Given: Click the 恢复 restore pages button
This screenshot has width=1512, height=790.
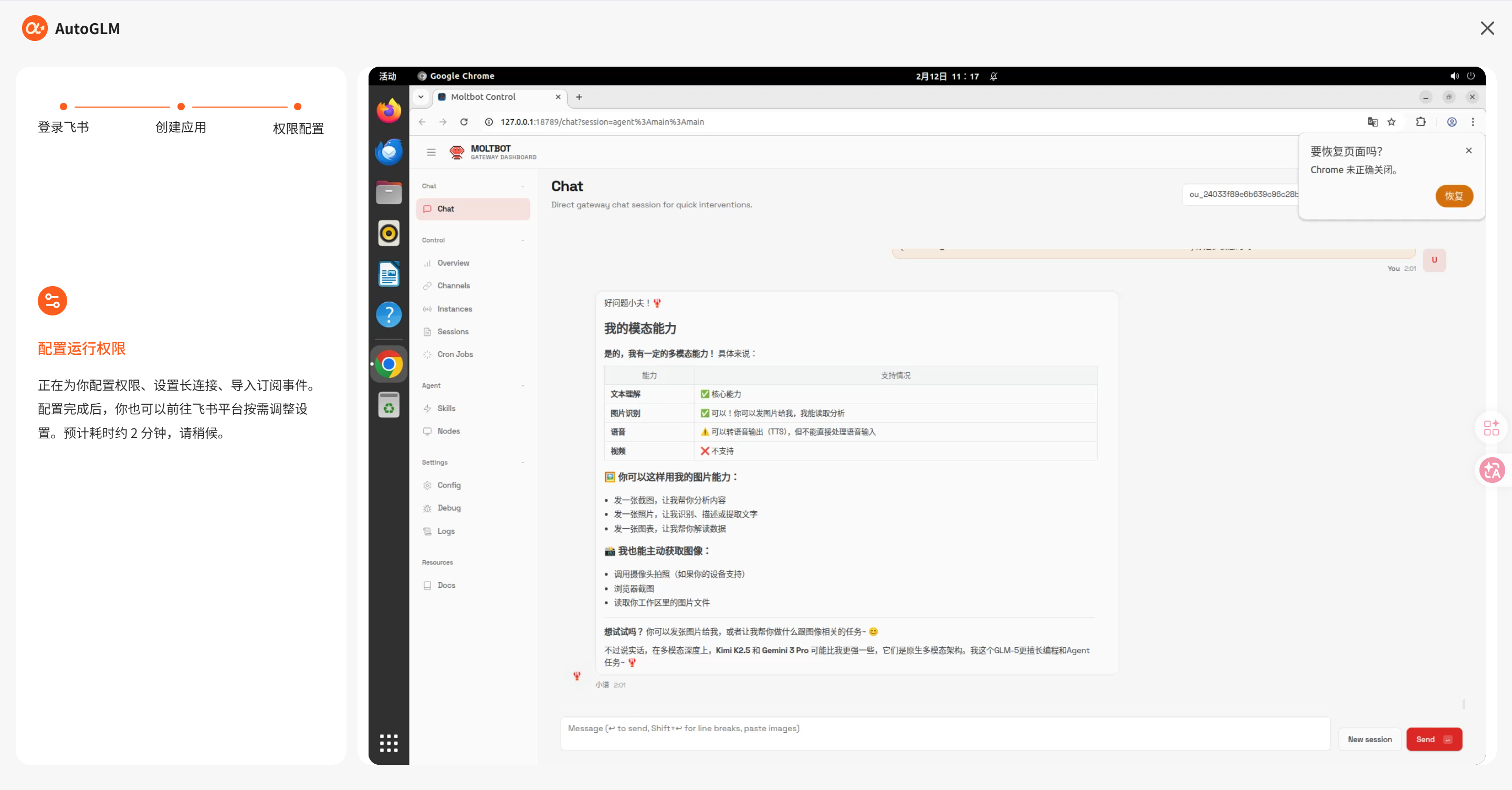Looking at the screenshot, I should pos(1454,196).
